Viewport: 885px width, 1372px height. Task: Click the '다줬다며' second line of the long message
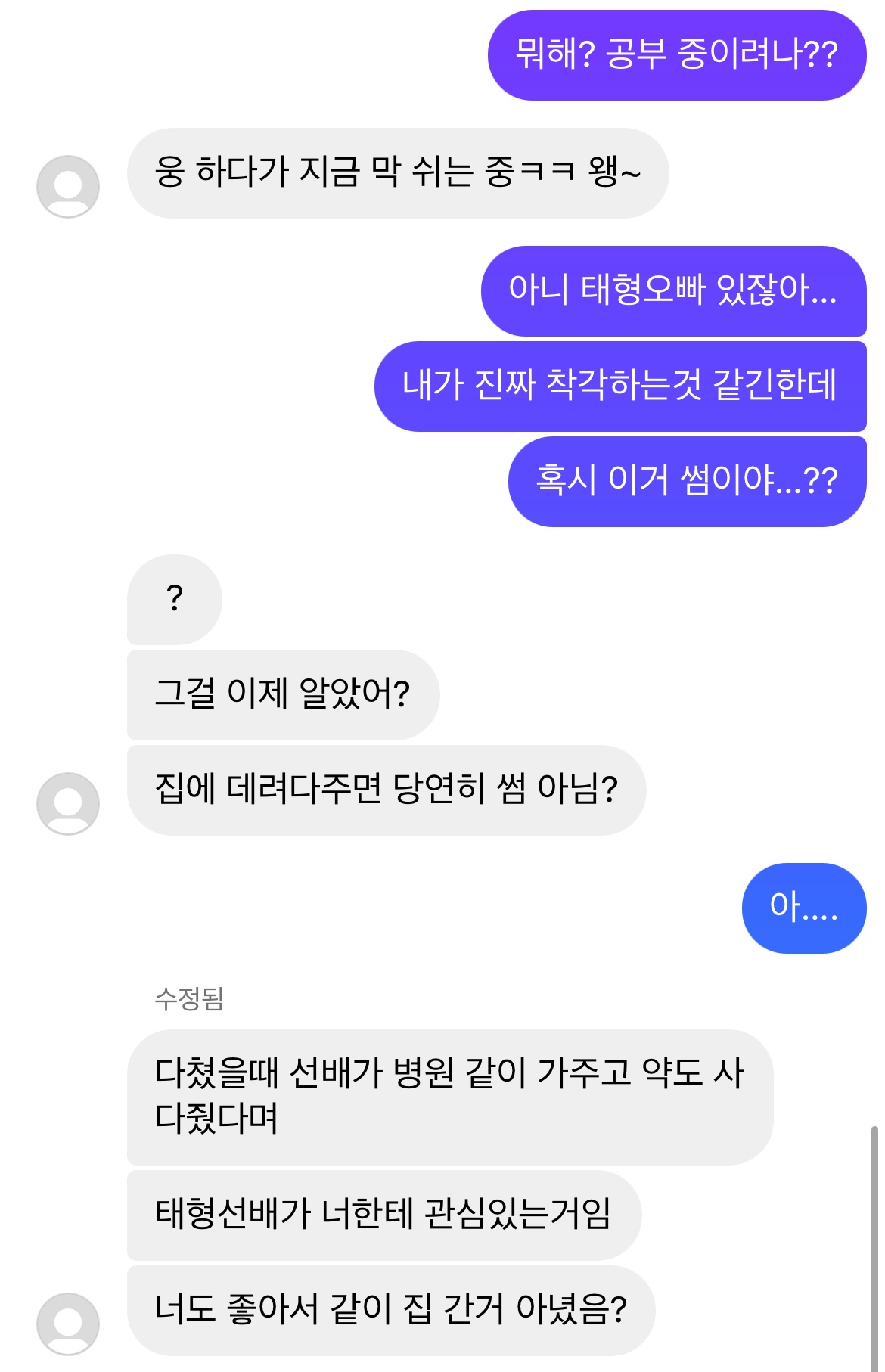click(216, 1119)
